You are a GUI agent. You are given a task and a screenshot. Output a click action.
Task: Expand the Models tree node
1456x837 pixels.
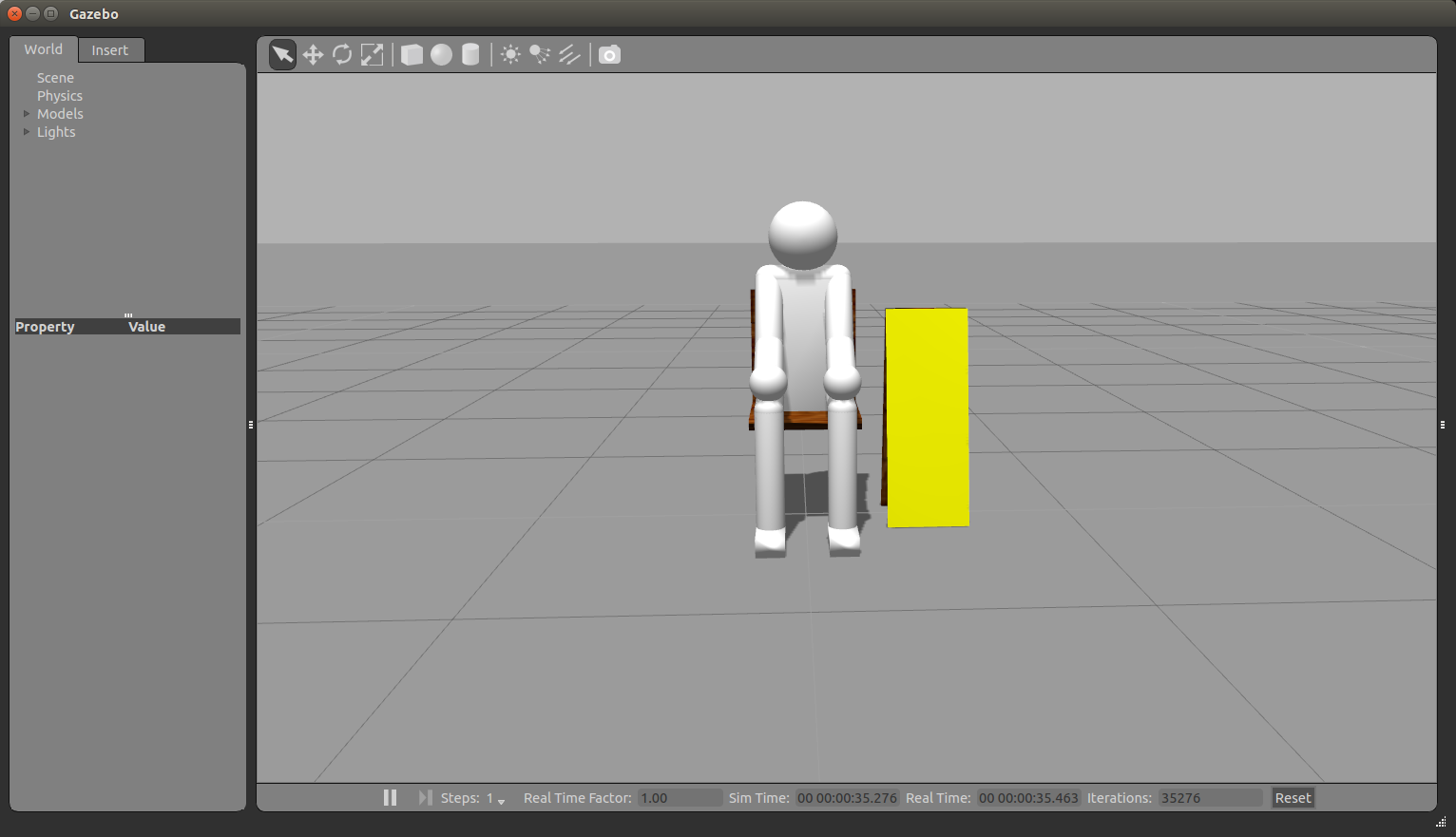click(x=27, y=114)
